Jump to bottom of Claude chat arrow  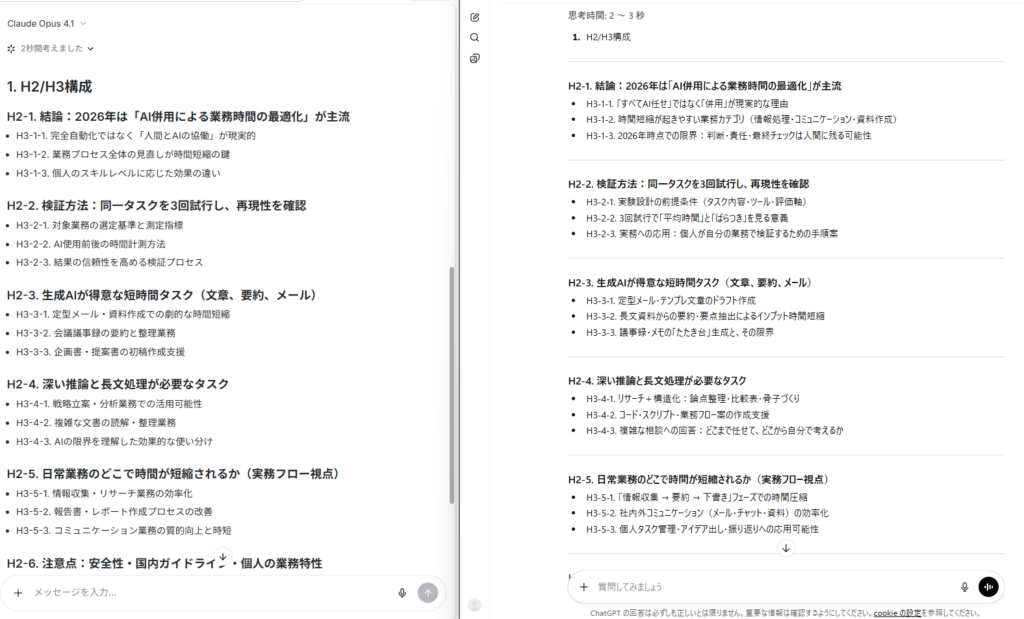point(223,557)
